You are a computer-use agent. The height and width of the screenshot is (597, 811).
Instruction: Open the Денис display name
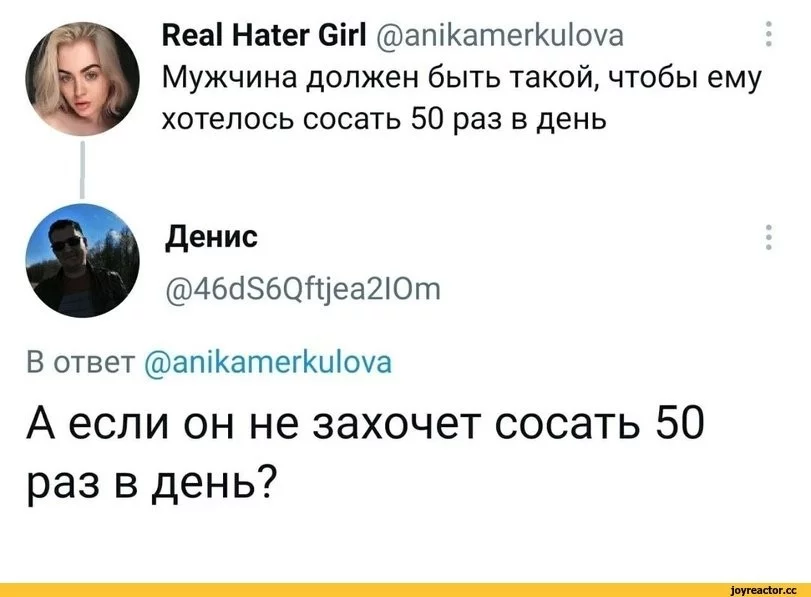pos(210,239)
